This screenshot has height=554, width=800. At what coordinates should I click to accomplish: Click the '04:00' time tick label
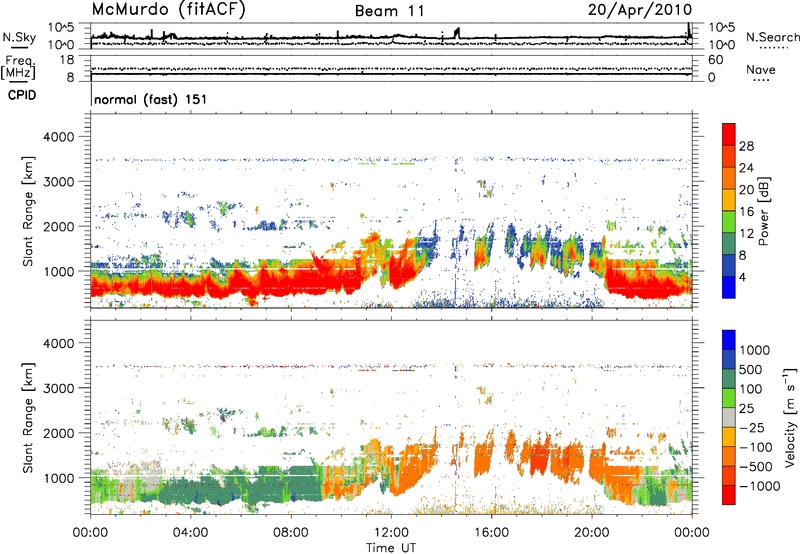[190, 533]
